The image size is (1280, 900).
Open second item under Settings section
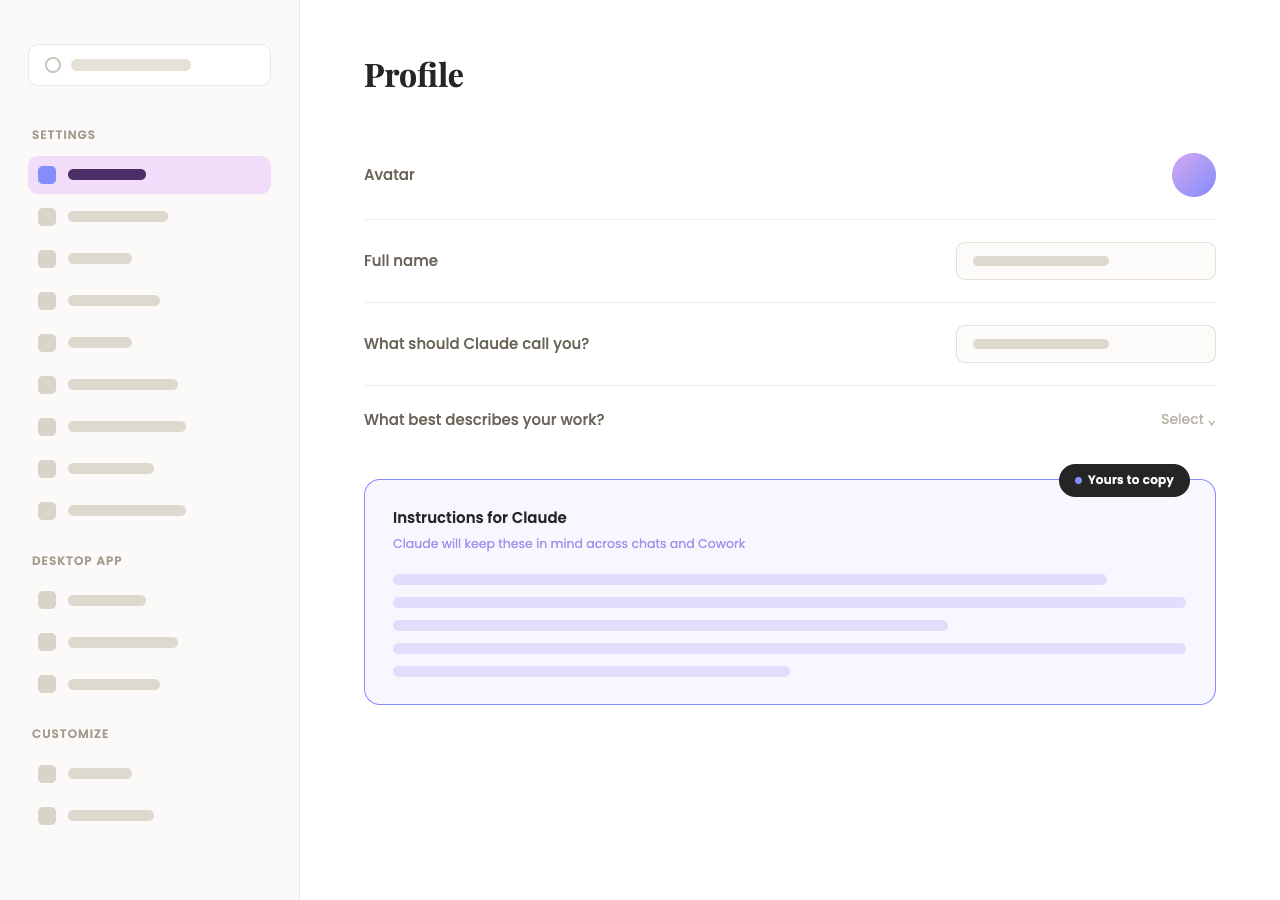149,217
